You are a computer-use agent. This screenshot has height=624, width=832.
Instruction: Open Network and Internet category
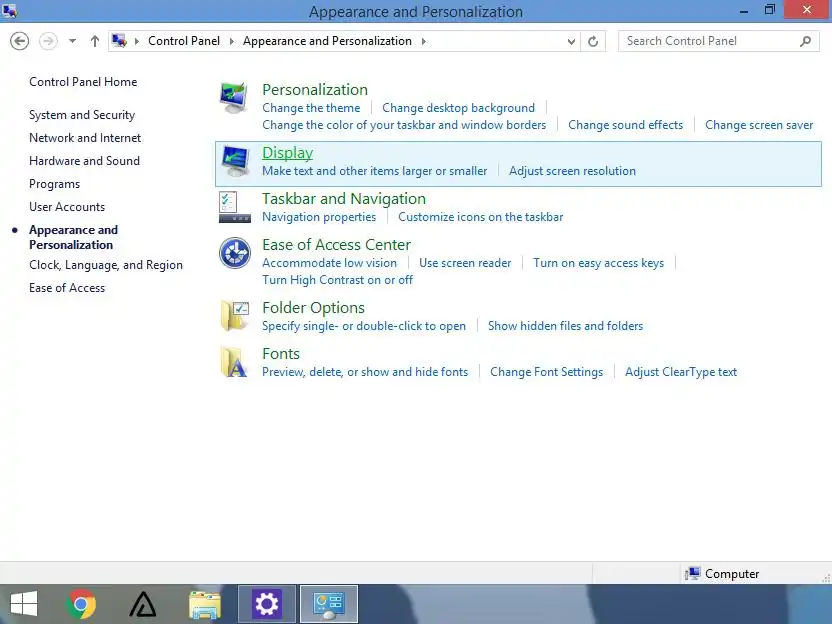tap(85, 138)
